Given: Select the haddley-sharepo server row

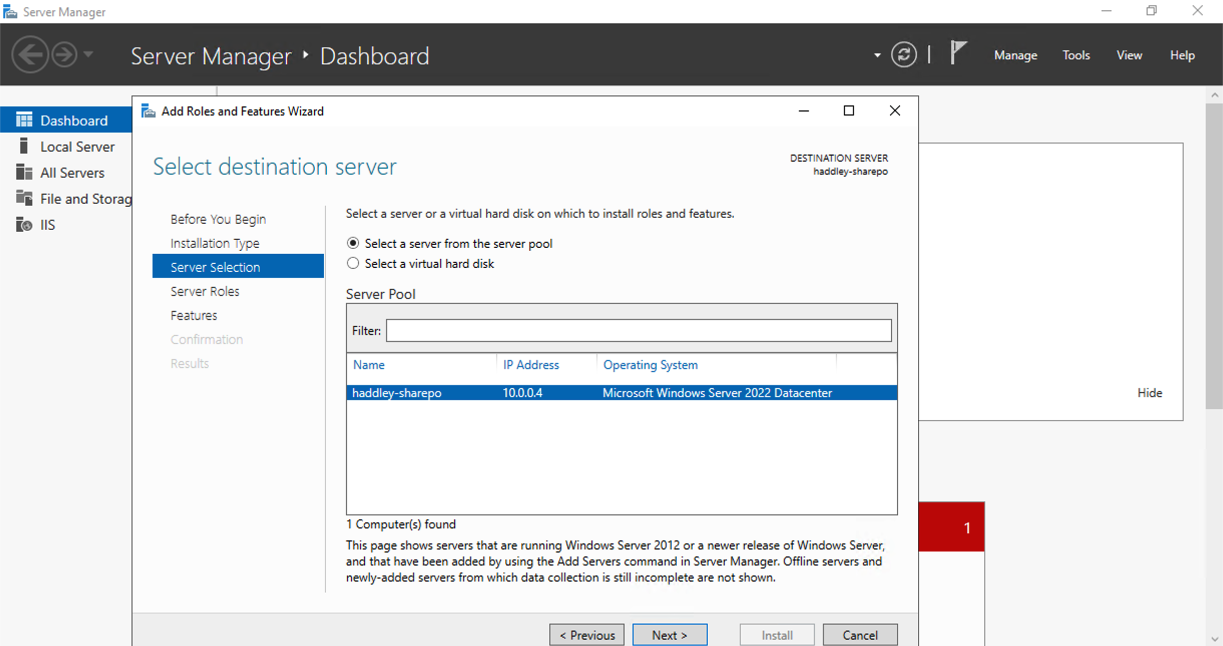Looking at the screenshot, I should [x=622, y=393].
